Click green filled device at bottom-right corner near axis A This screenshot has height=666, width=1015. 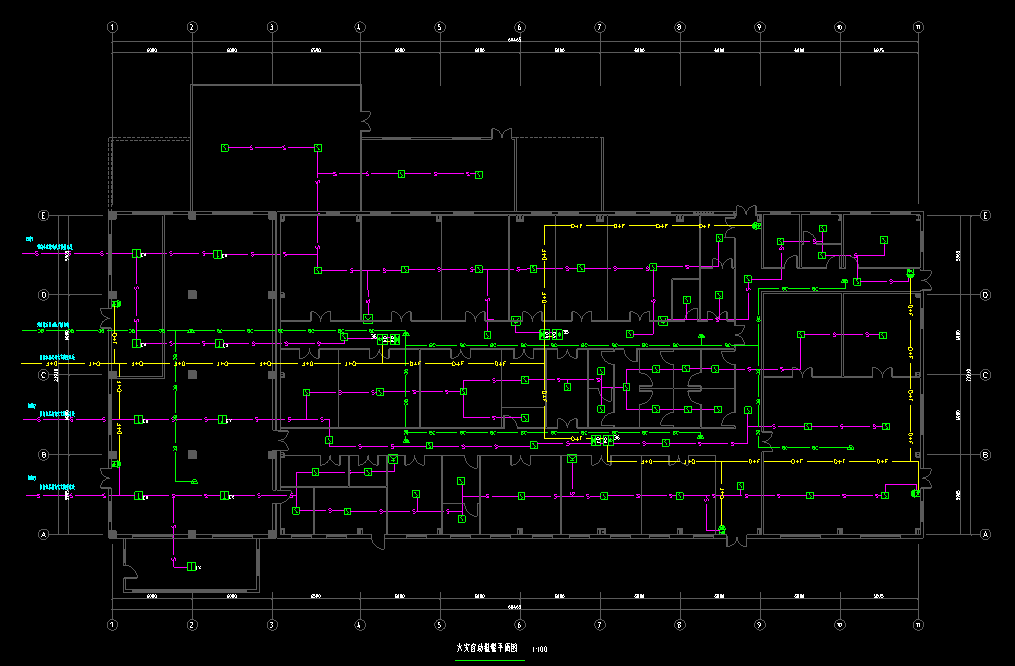pyautogui.click(x=914, y=493)
